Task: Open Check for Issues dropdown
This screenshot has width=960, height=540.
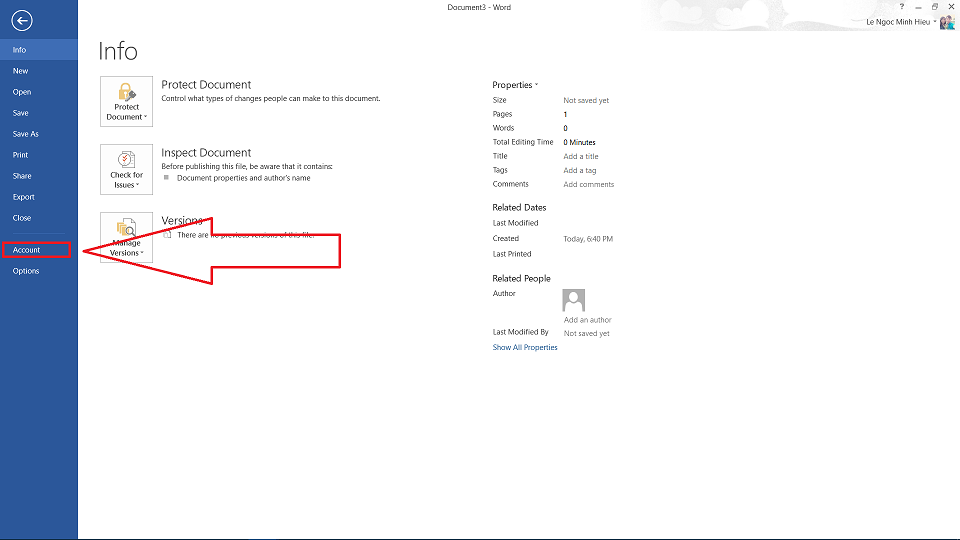Action: 126,170
